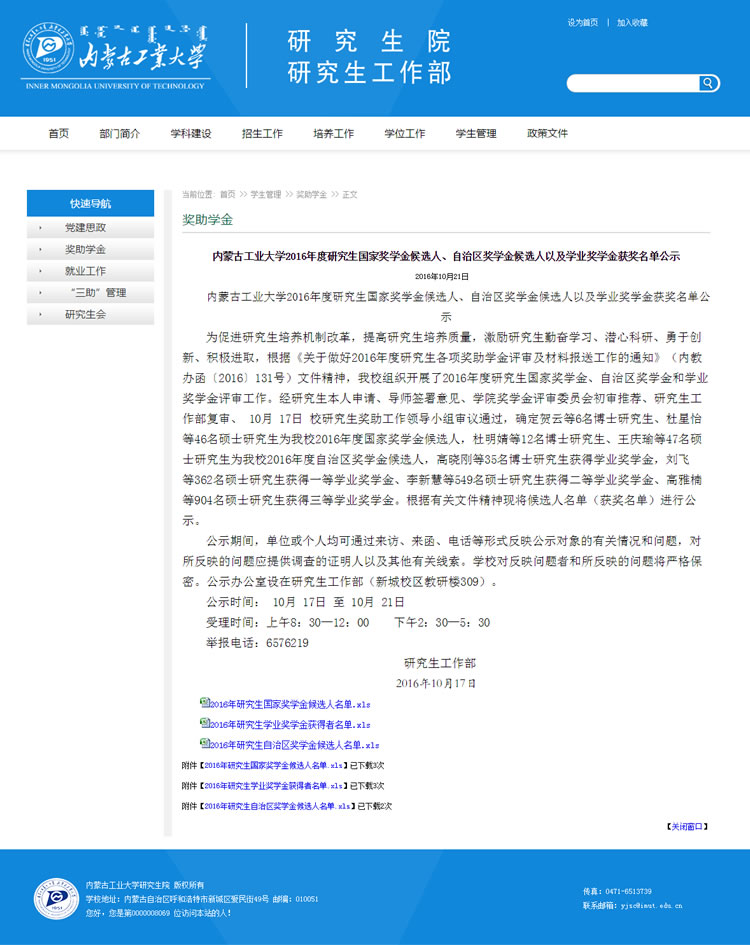Click 关闭窗口 below the article
Image resolution: width=750 pixels, height=945 pixels.
point(687,827)
